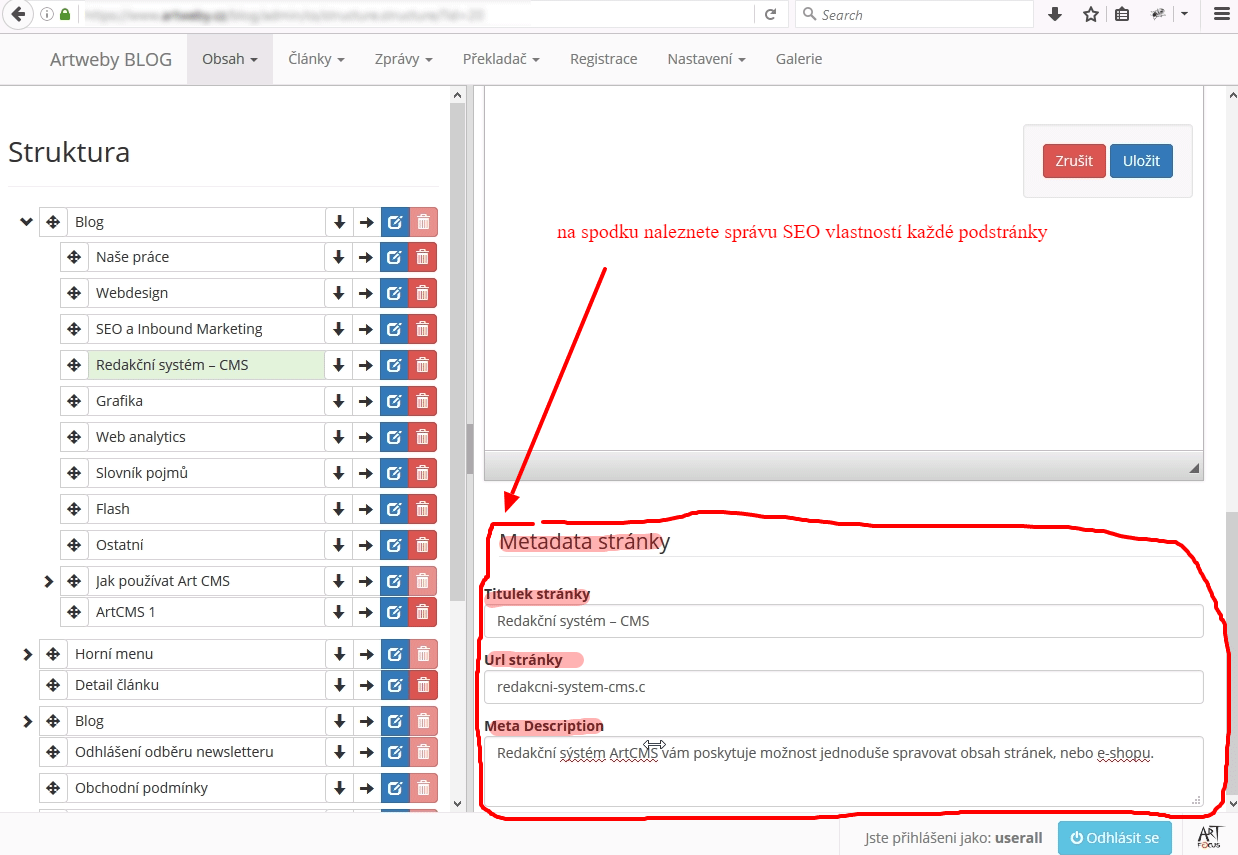Click the Meta Description textarea
The height and width of the screenshot is (855, 1238).
click(x=844, y=771)
